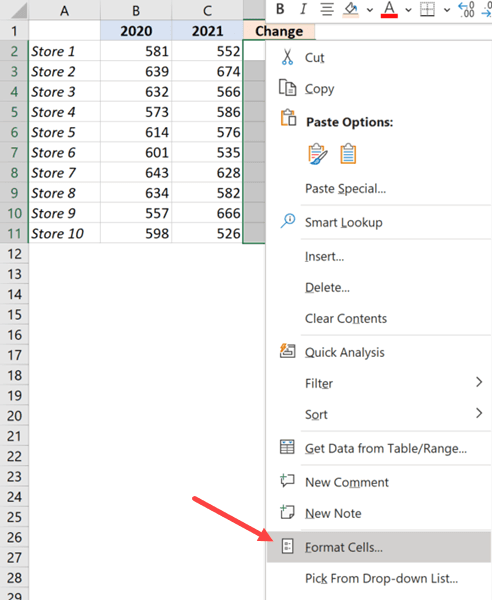
Task: Open fill color dropdown arrow
Action: tap(370, 10)
